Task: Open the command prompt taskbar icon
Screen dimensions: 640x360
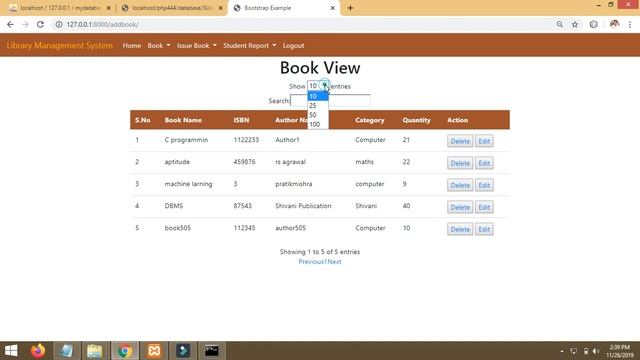Action: tap(211, 351)
